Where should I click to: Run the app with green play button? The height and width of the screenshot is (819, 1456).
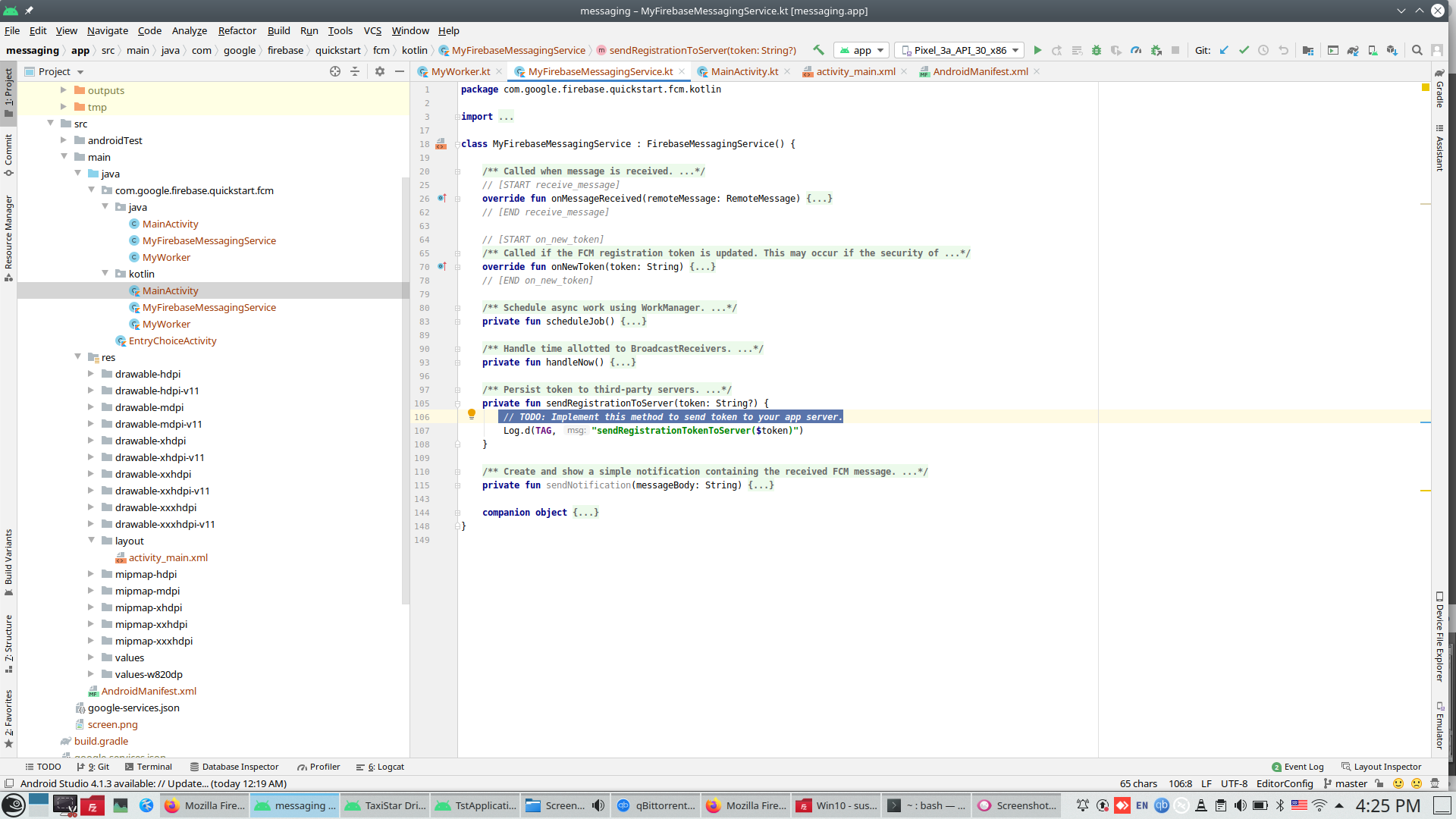click(x=1037, y=50)
